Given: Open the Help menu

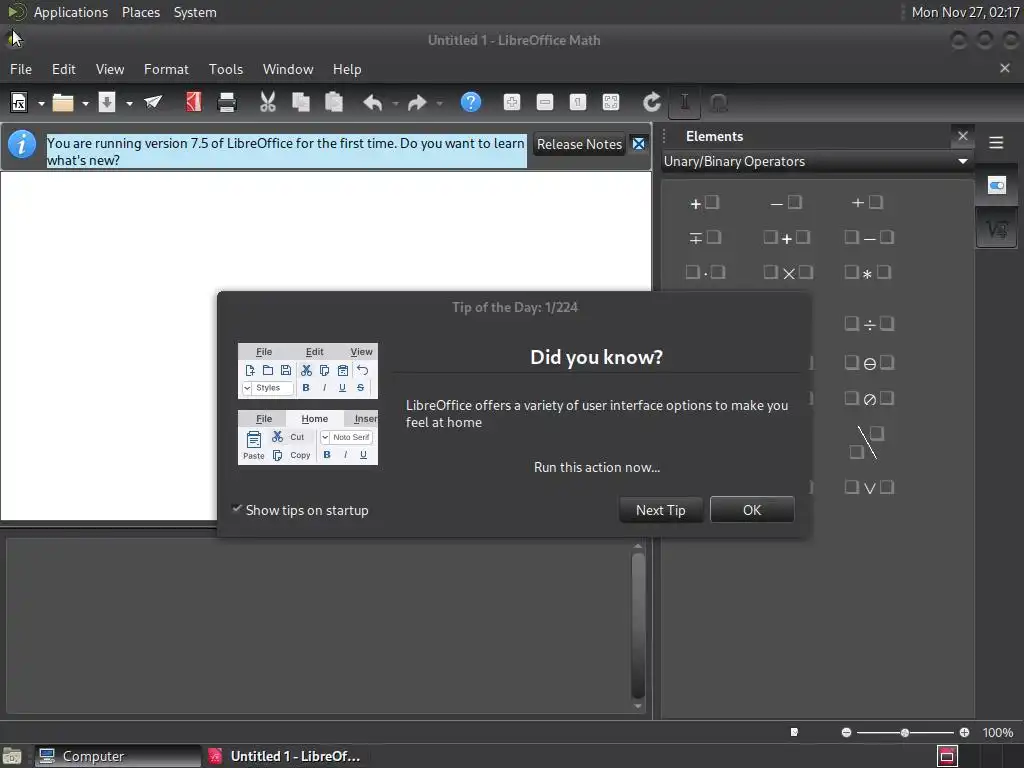Looking at the screenshot, I should pyautogui.click(x=347, y=69).
